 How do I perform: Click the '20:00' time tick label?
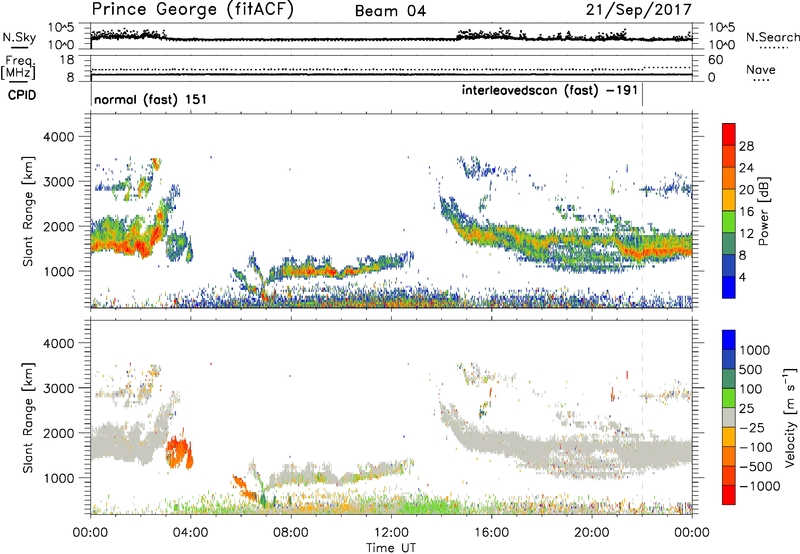[x=592, y=533]
